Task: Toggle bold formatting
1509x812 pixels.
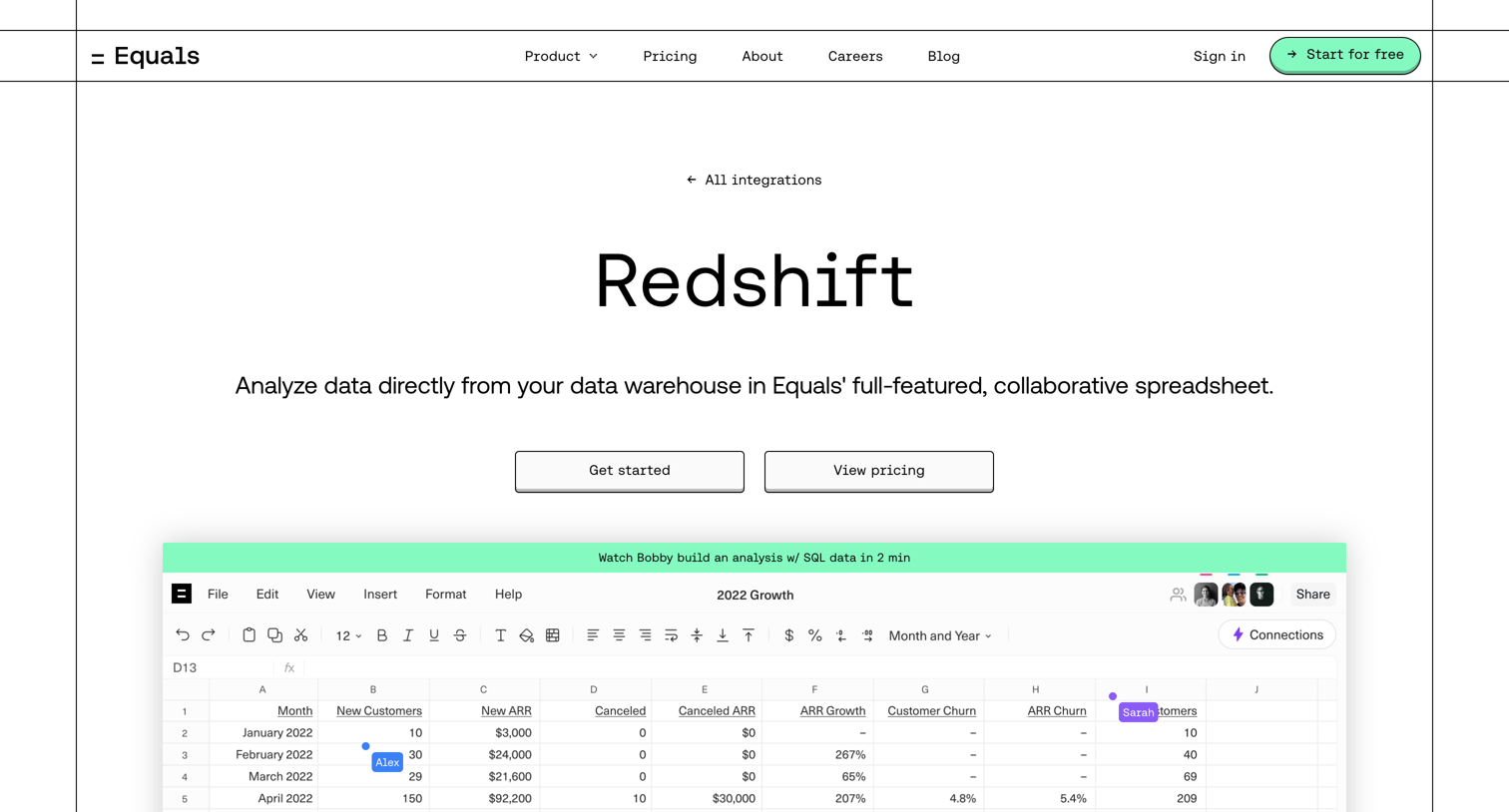Action: pos(382,635)
